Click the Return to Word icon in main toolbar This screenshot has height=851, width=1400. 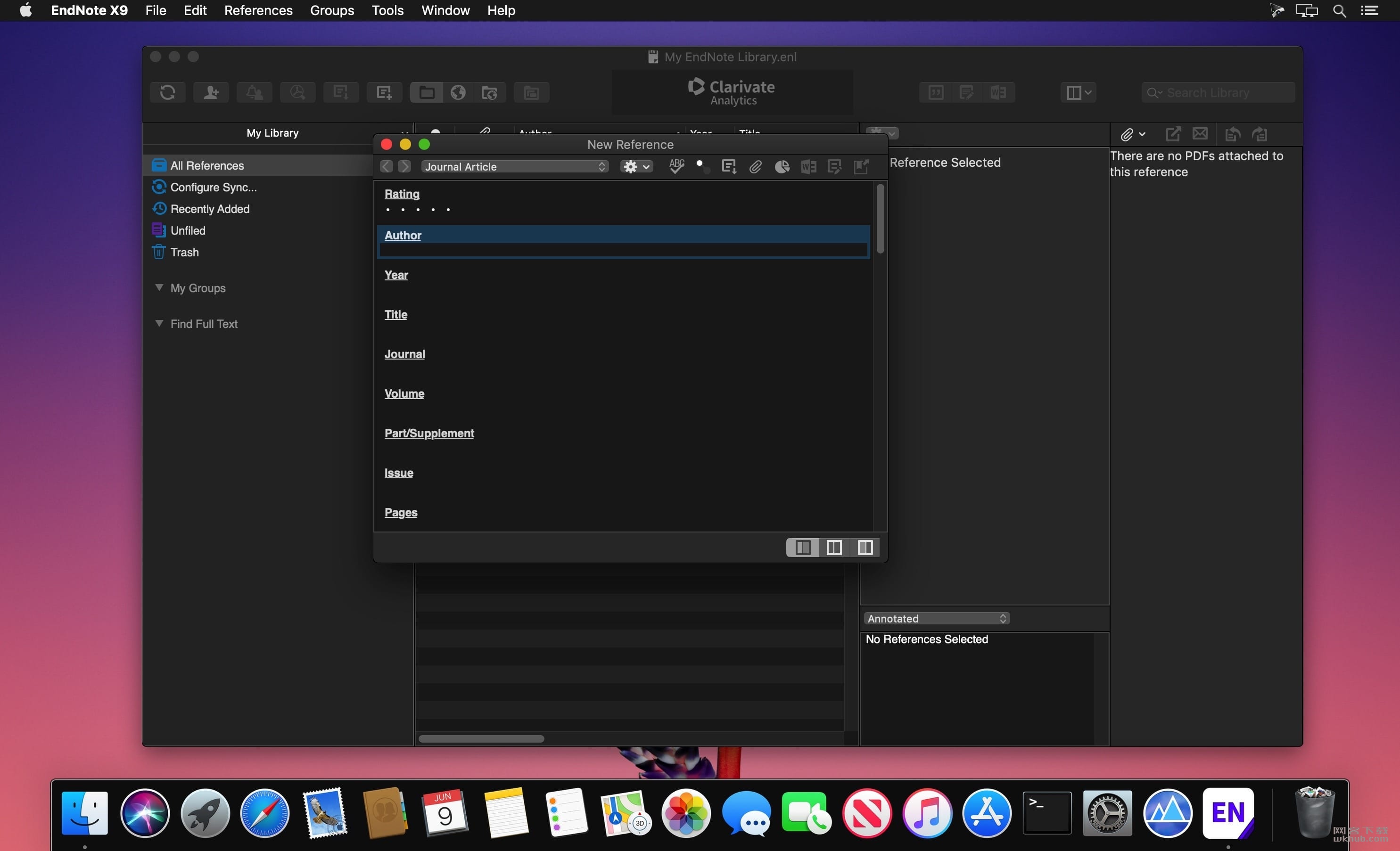click(998, 92)
